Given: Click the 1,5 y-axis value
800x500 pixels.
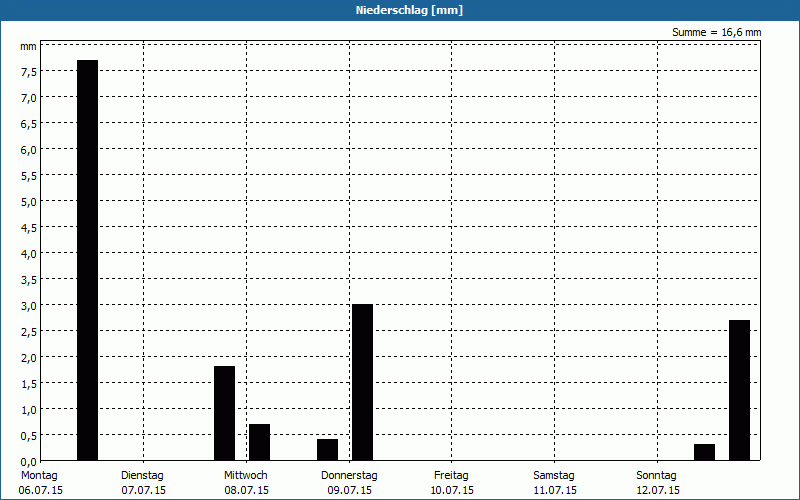Looking at the screenshot, I should (29, 385).
